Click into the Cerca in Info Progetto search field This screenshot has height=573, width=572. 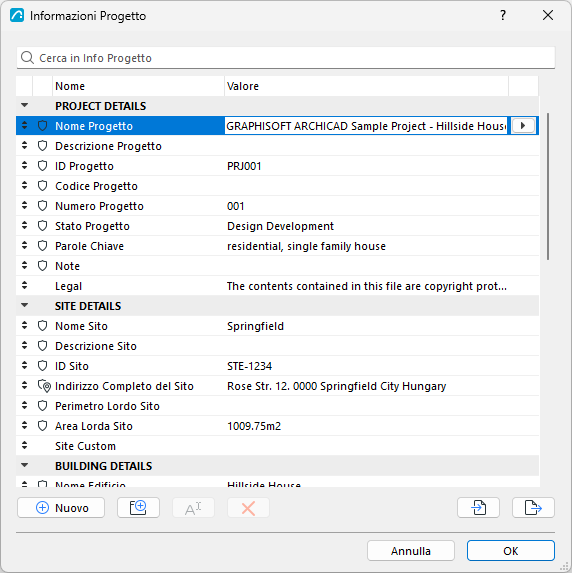(286, 58)
